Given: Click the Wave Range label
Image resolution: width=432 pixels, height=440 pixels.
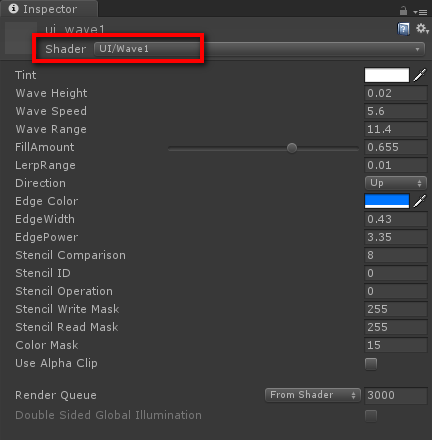Looking at the screenshot, I should (51, 129).
